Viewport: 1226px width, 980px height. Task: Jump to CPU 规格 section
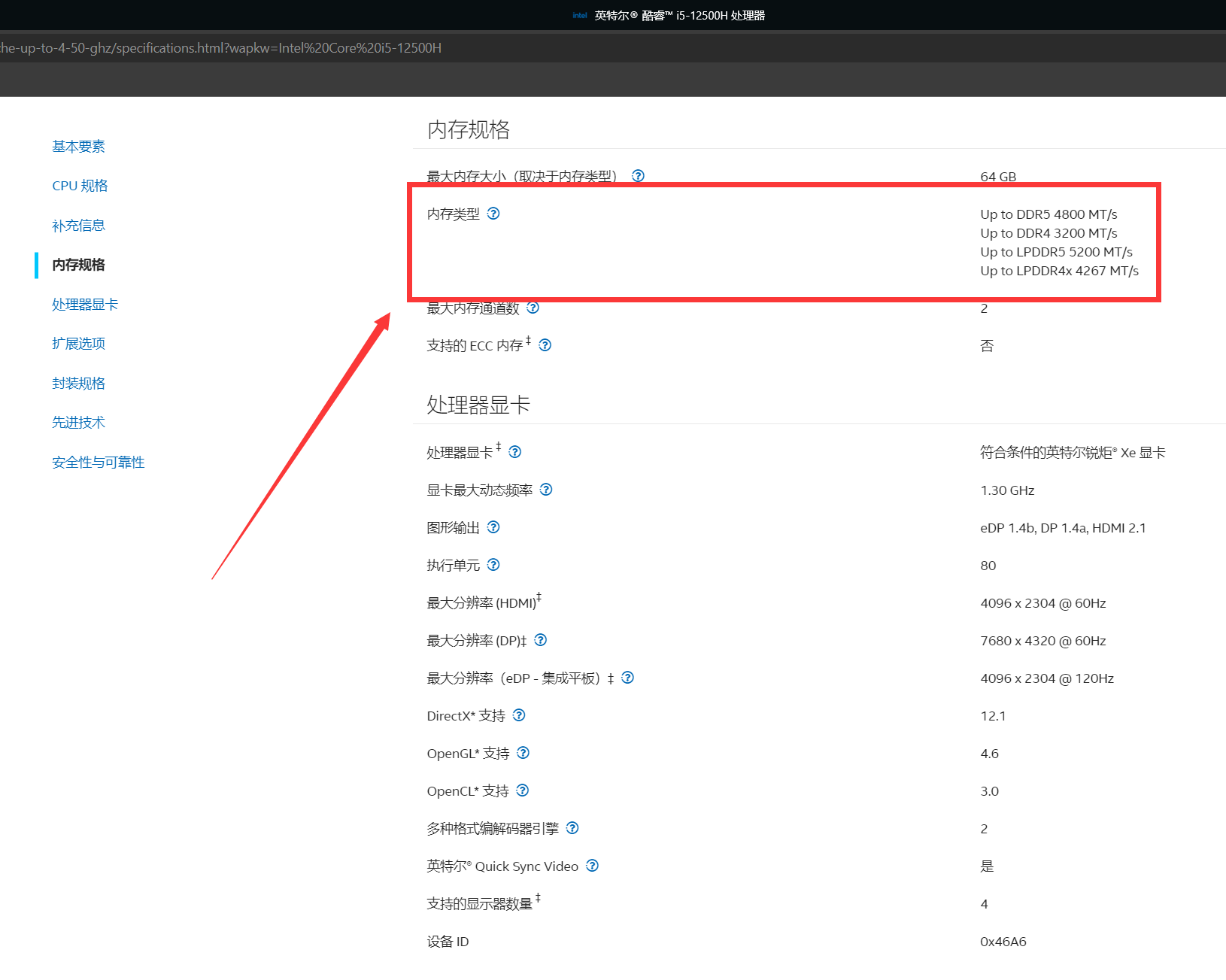pyautogui.click(x=80, y=186)
